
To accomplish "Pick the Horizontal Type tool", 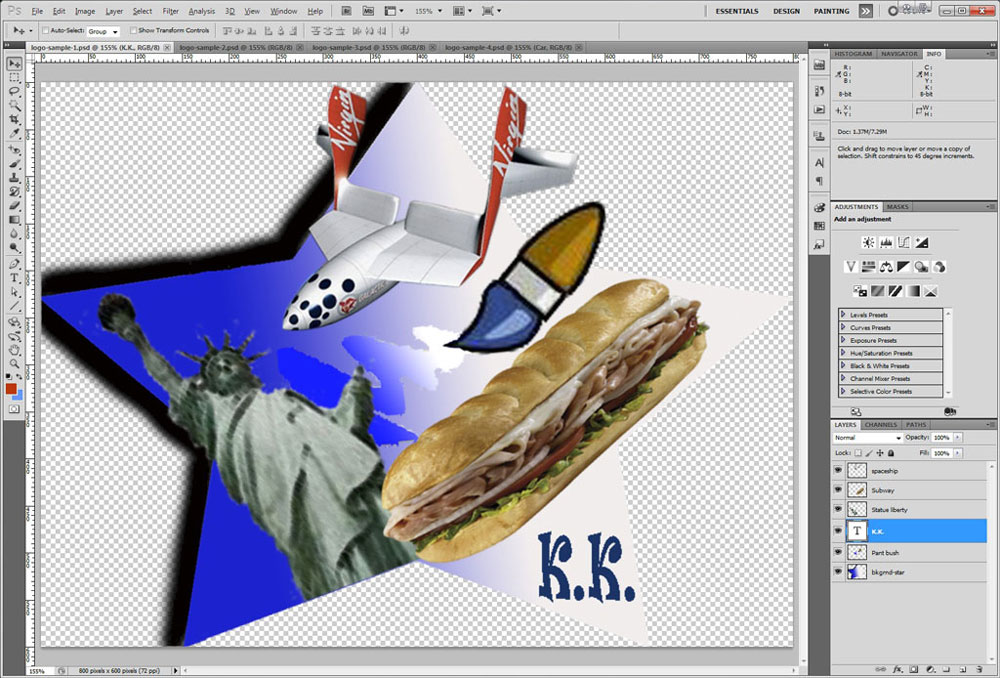I will coord(15,278).
